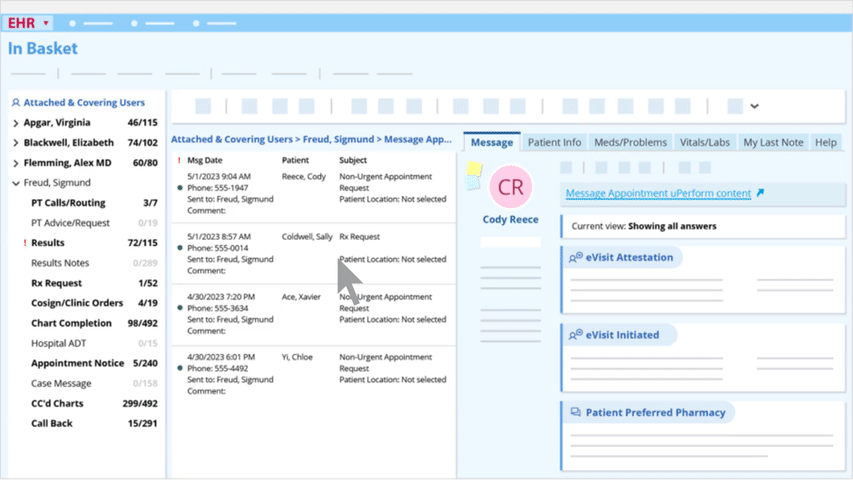Click unread dot on Yi, Chloe message
Screen dimensions: 853x480
180,368
